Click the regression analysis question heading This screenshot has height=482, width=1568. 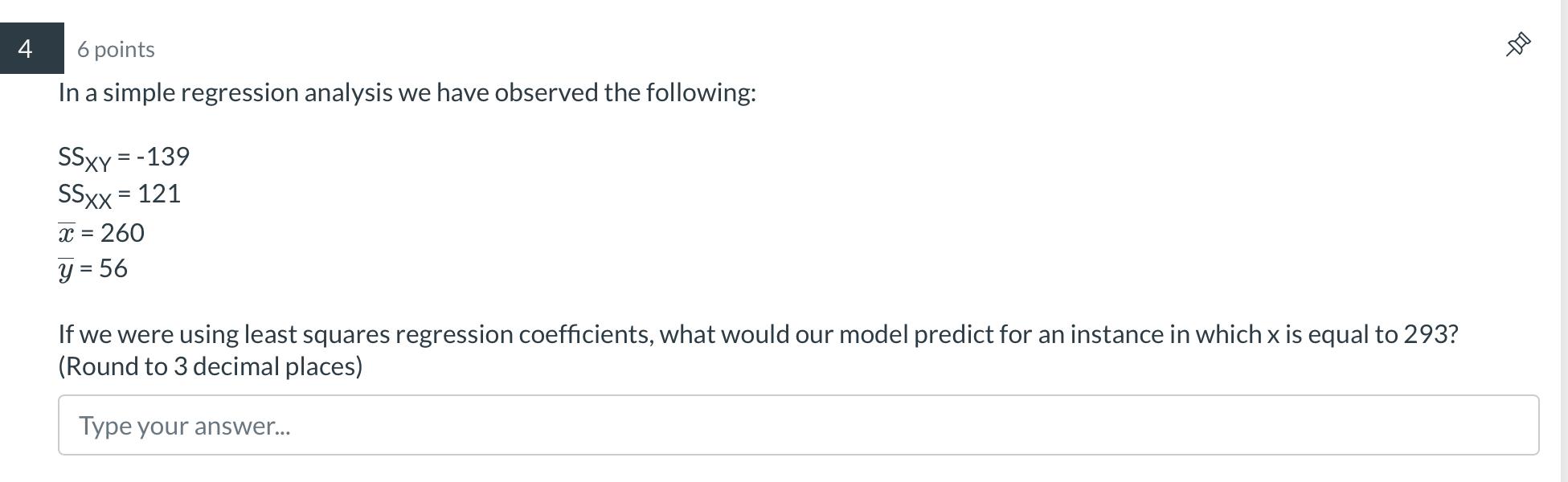407,92
